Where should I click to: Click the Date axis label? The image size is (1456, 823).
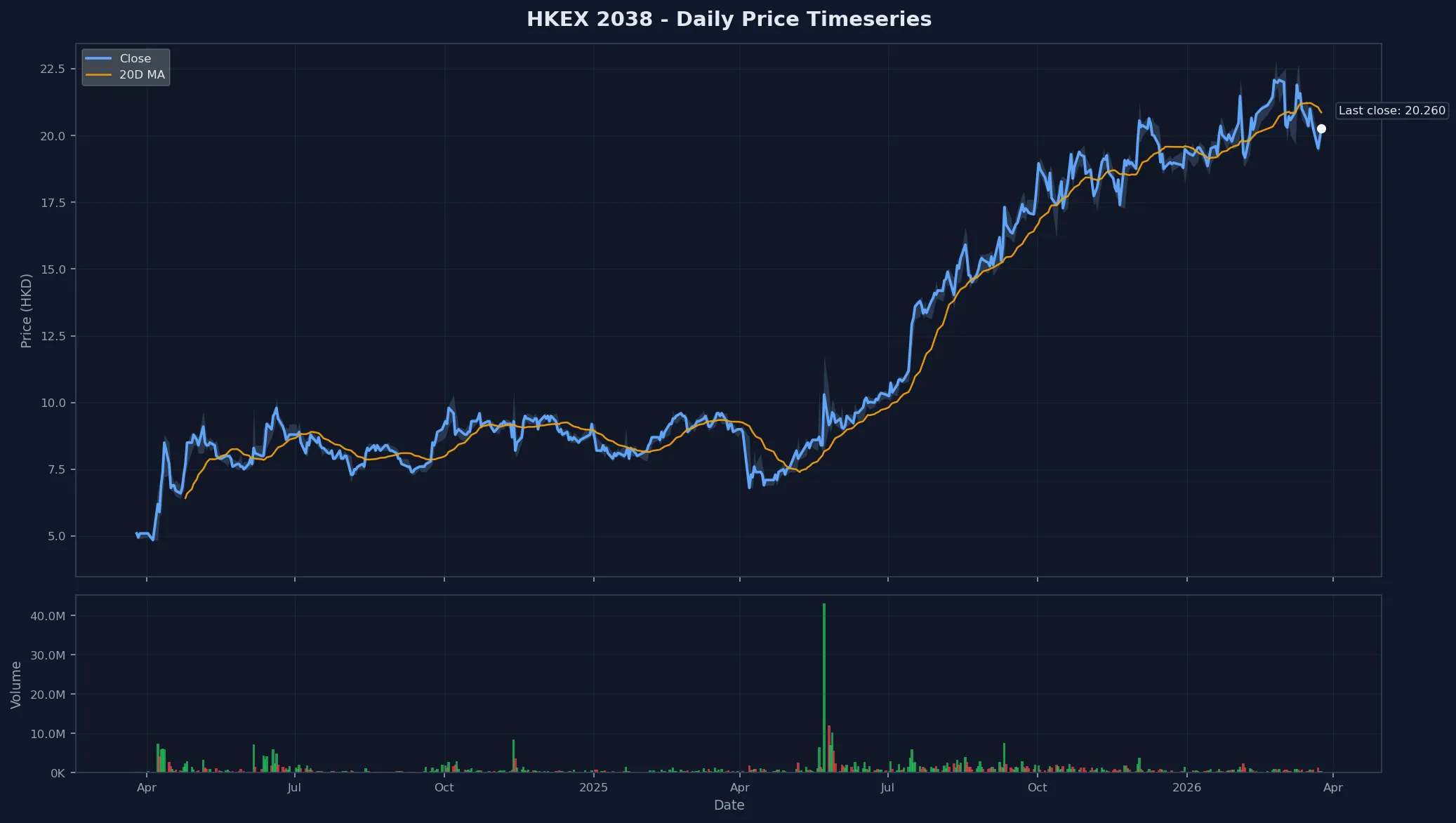coord(730,805)
